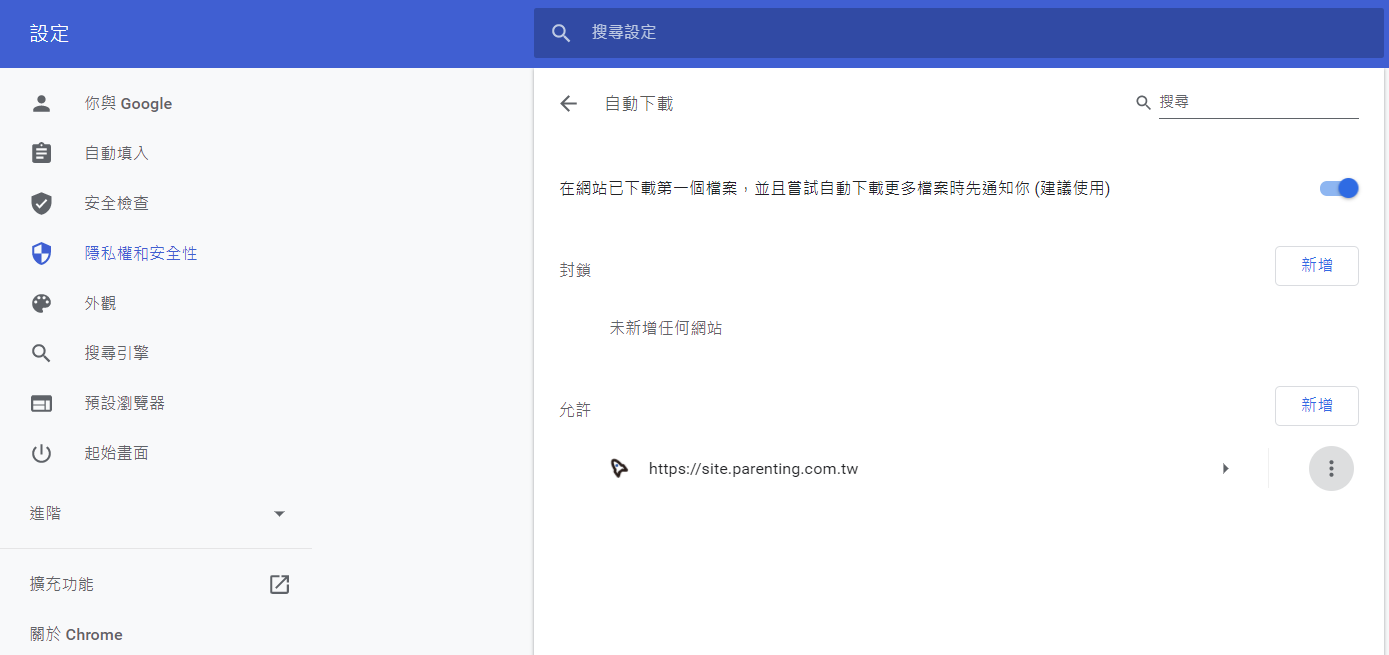Click 新增 button in 封鎖 section
This screenshot has height=655, width=1389.
[1316, 266]
